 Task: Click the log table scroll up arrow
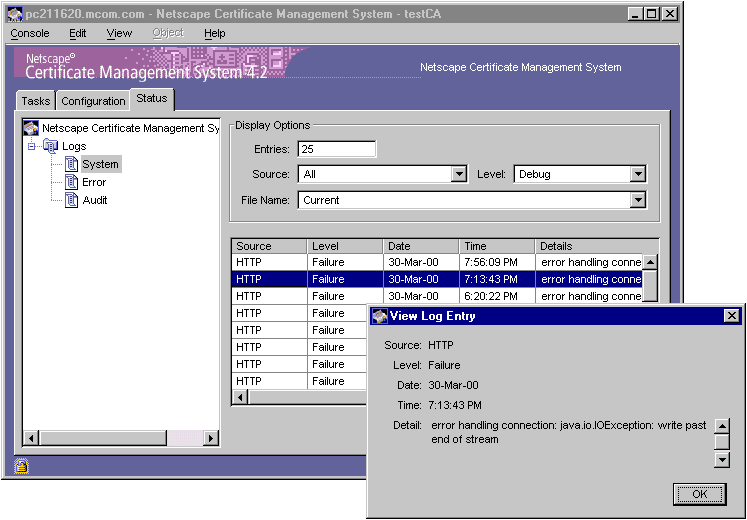pos(650,262)
